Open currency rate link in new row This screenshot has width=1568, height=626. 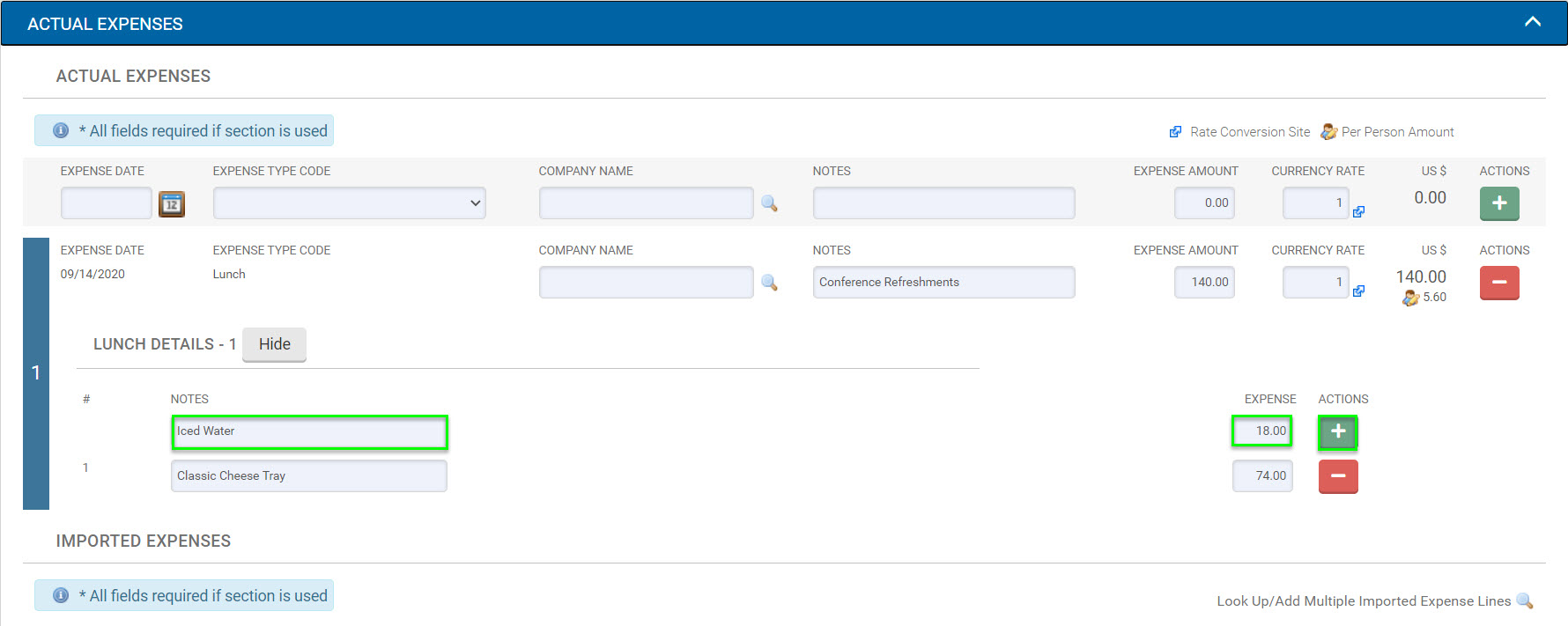[x=1358, y=211]
